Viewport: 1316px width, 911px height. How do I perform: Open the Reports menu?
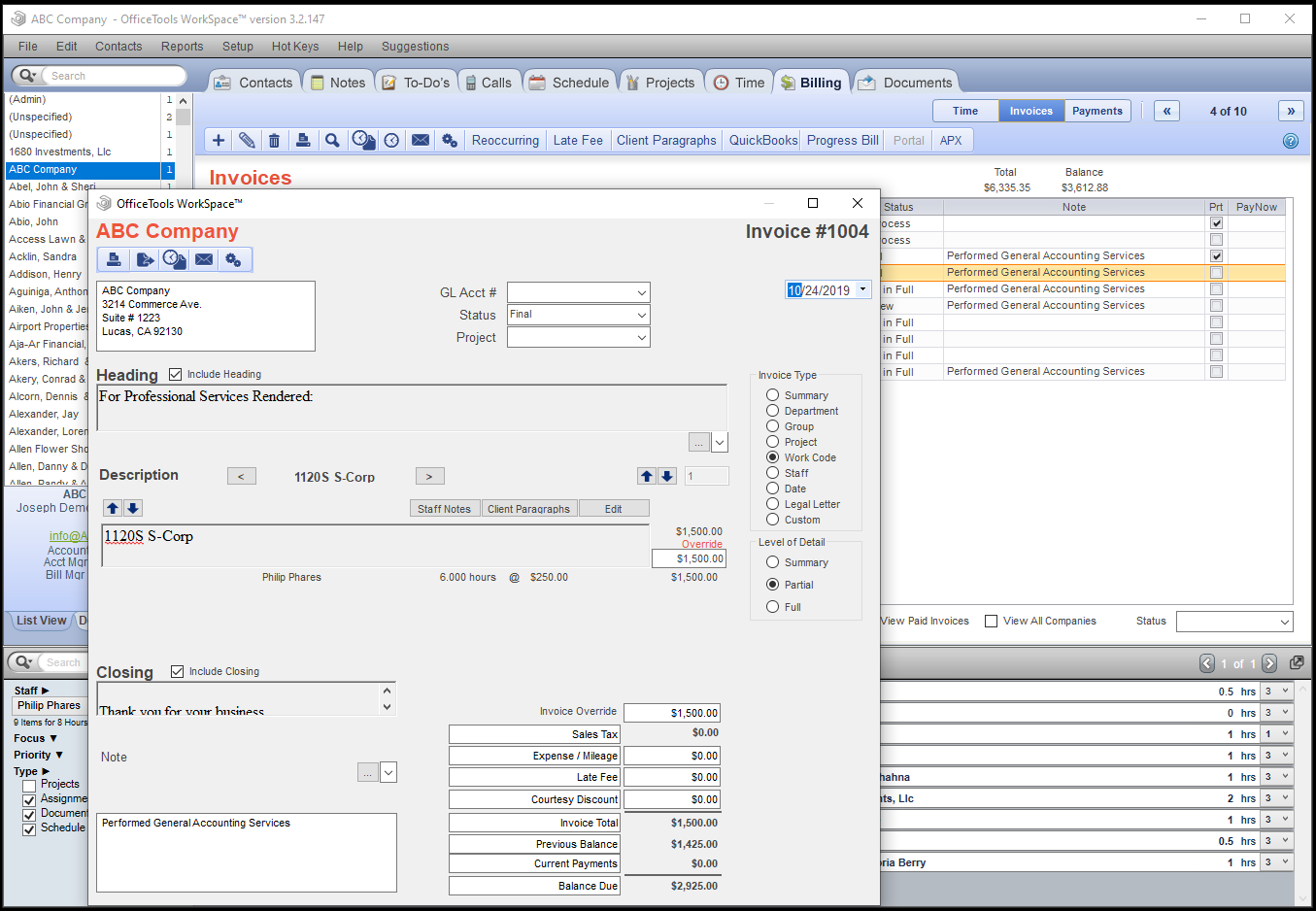click(182, 47)
